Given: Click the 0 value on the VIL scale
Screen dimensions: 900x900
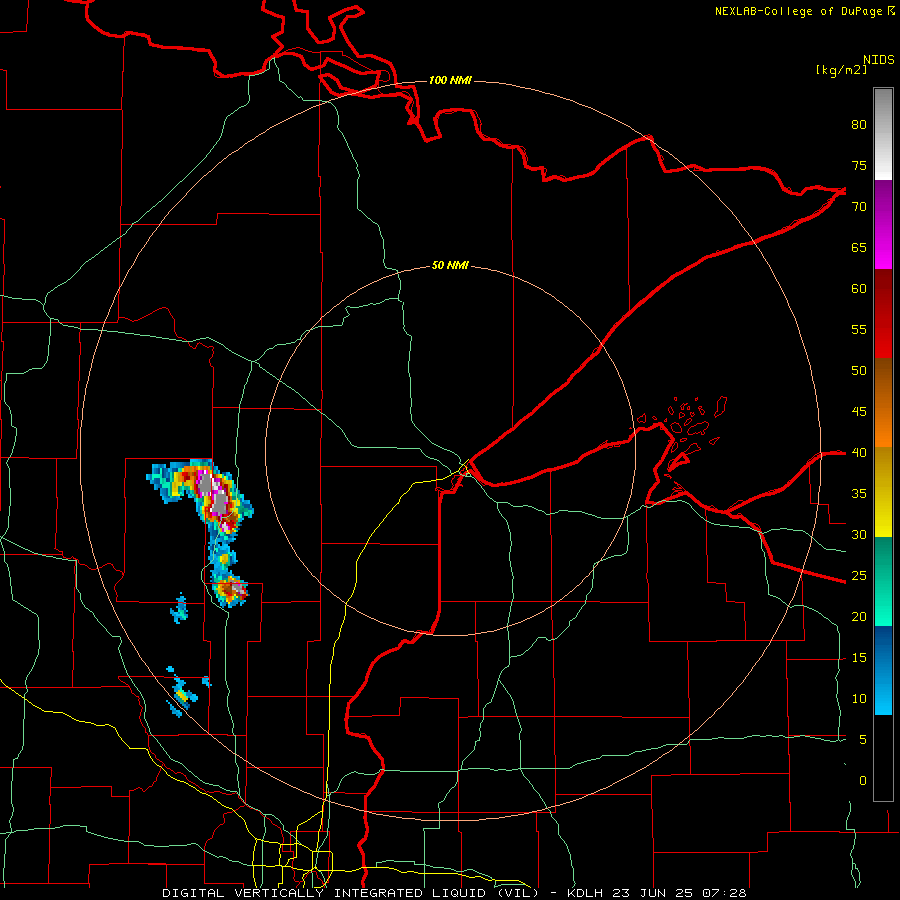Looking at the screenshot, I should (863, 781).
